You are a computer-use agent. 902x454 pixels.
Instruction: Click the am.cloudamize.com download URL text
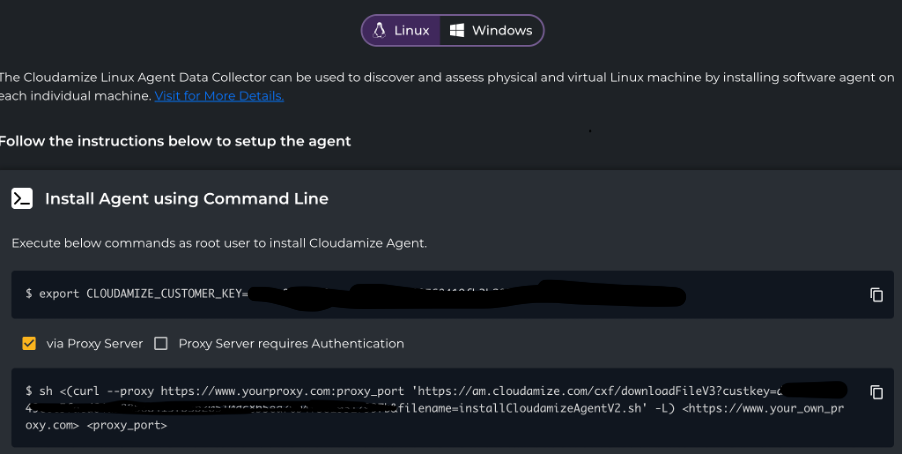click(520, 391)
